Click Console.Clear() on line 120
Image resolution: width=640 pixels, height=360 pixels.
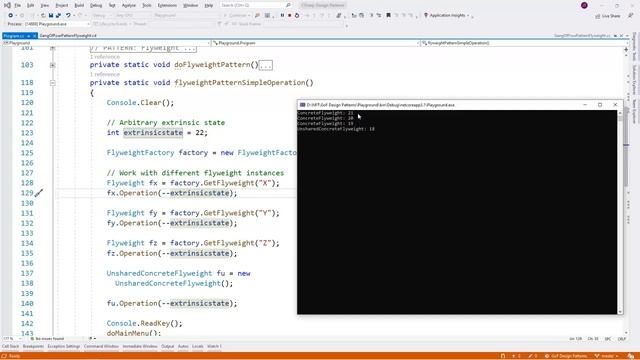[x=140, y=102]
